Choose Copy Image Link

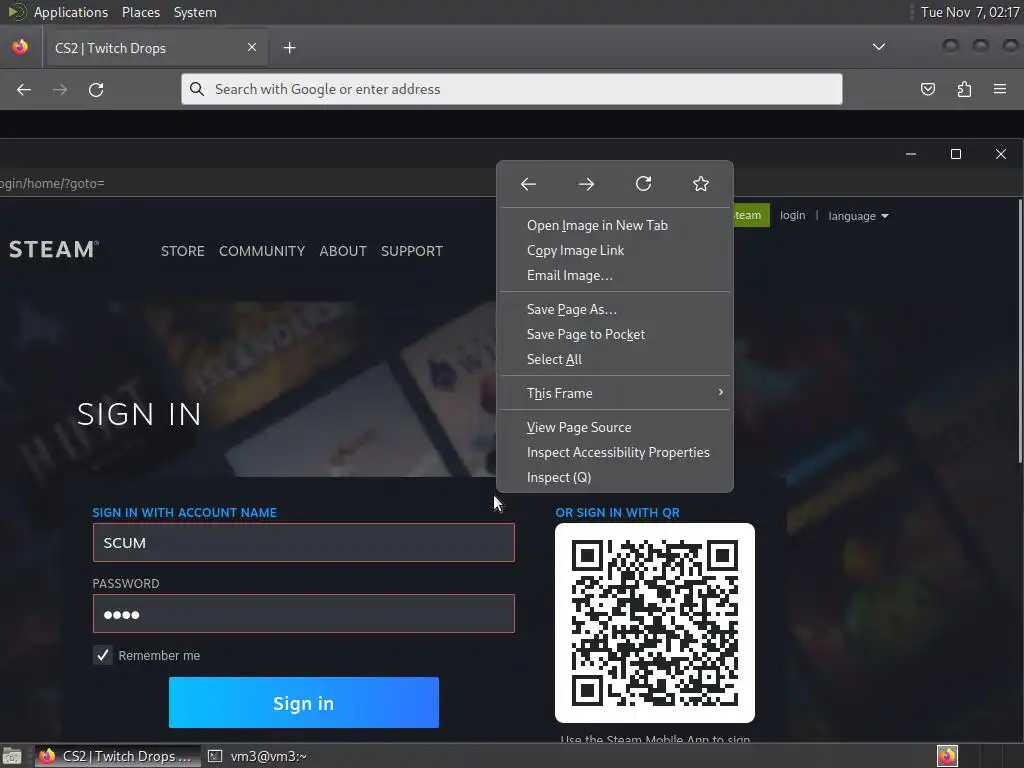(x=615, y=250)
